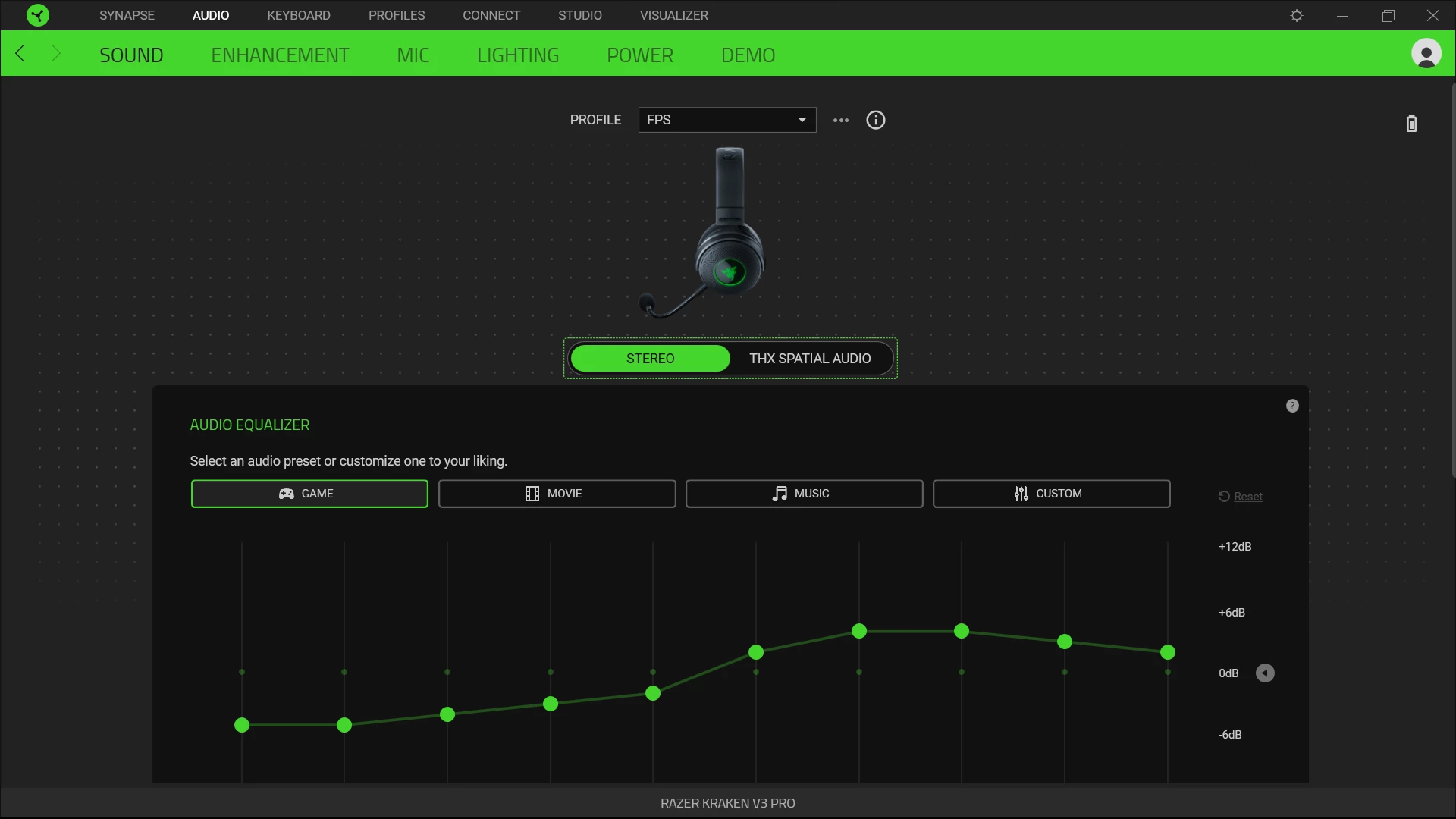This screenshot has width=1456, height=819.
Task: Choose the CUSTOM equalizer preset
Action: click(1051, 494)
